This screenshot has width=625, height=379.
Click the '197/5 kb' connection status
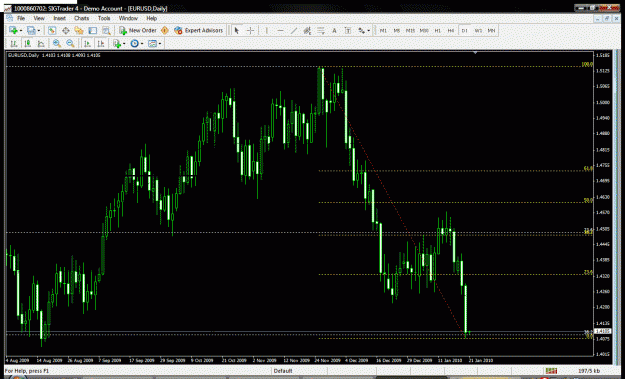589,371
